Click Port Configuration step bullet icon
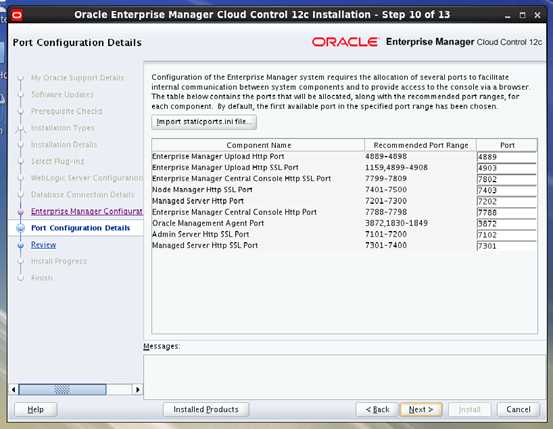 click(20, 228)
